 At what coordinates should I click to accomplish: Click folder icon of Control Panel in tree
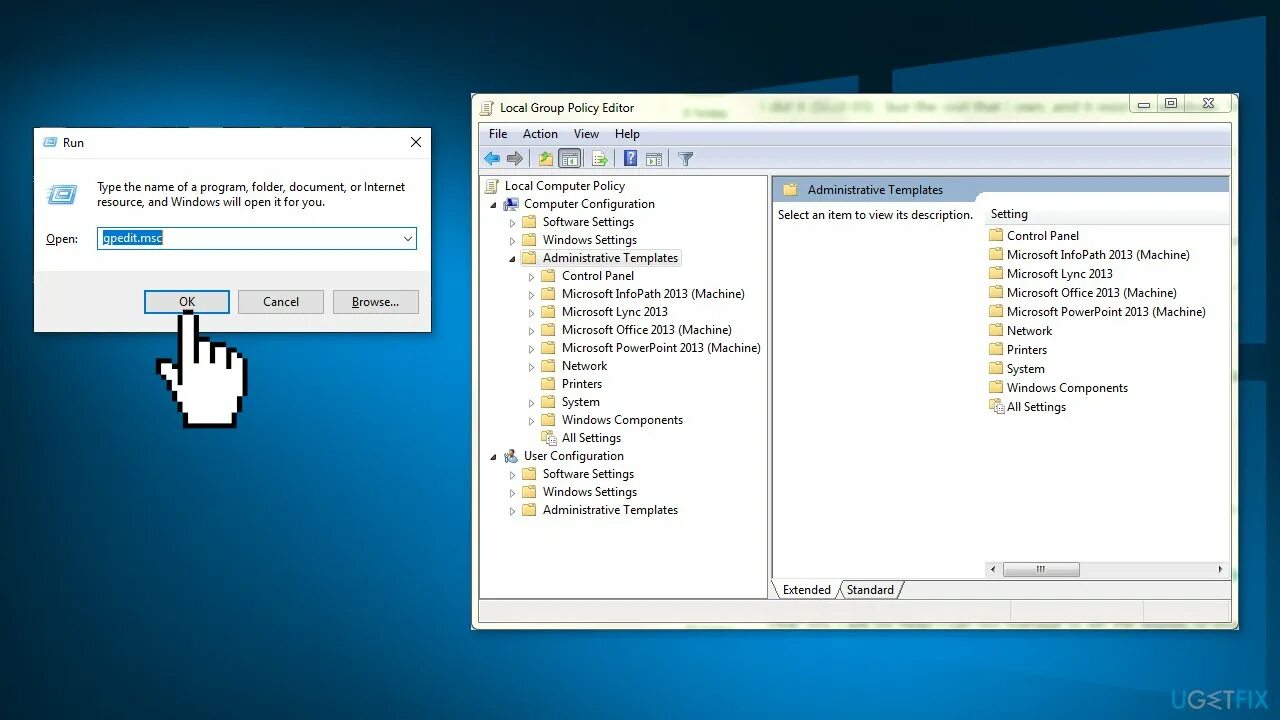tap(548, 276)
